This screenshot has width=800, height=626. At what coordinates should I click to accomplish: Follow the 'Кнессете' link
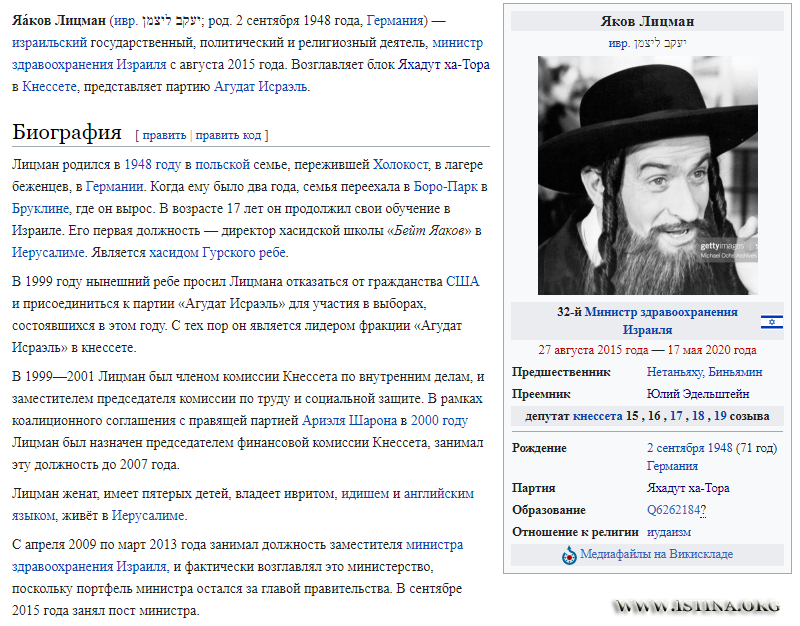click(x=49, y=87)
